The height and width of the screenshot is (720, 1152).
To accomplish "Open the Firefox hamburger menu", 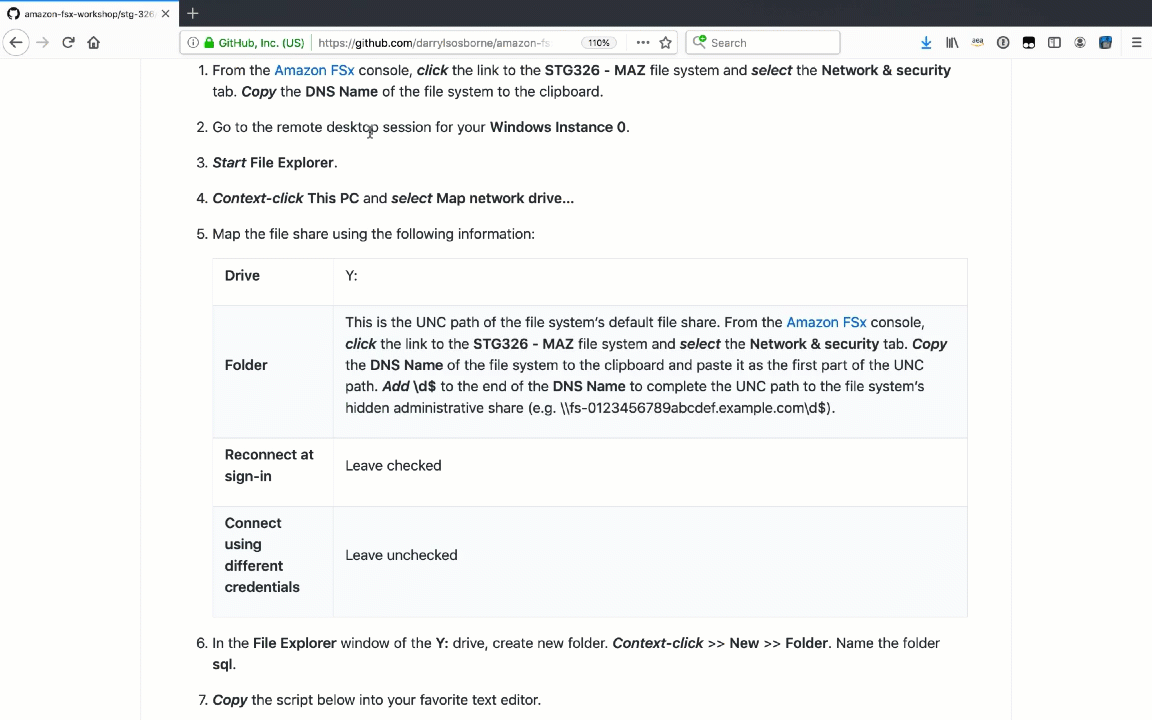I will (1137, 43).
